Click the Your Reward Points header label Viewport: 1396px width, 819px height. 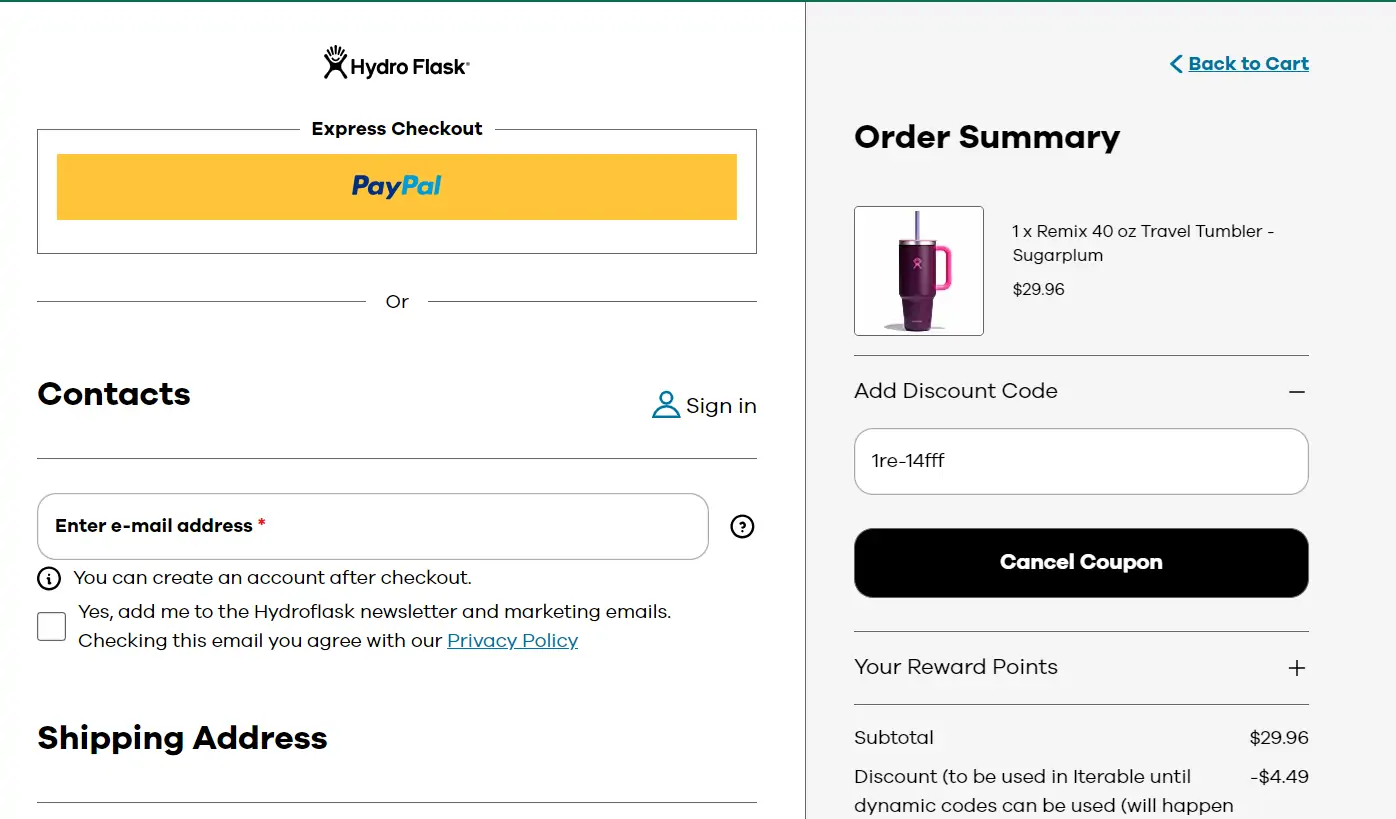(x=955, y=667)
